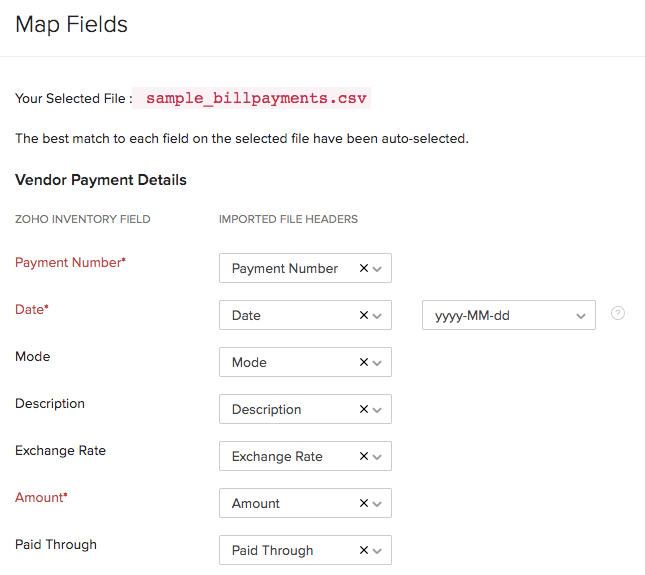Clear the Payment Number mapping with X
Viewport: 645px width, 575px height.
coord(364,268)
